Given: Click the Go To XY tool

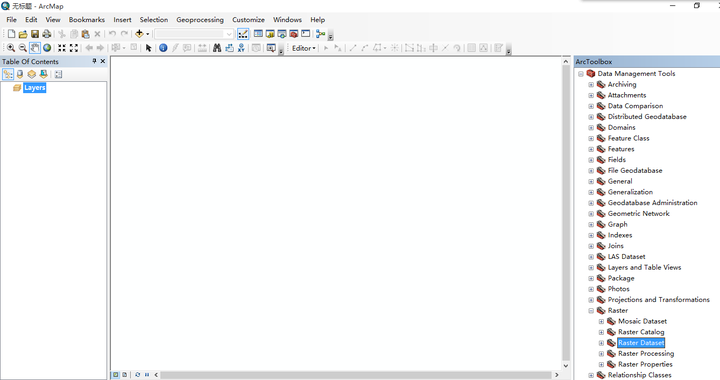Looking at the screenshot, I should coord(241,48).
